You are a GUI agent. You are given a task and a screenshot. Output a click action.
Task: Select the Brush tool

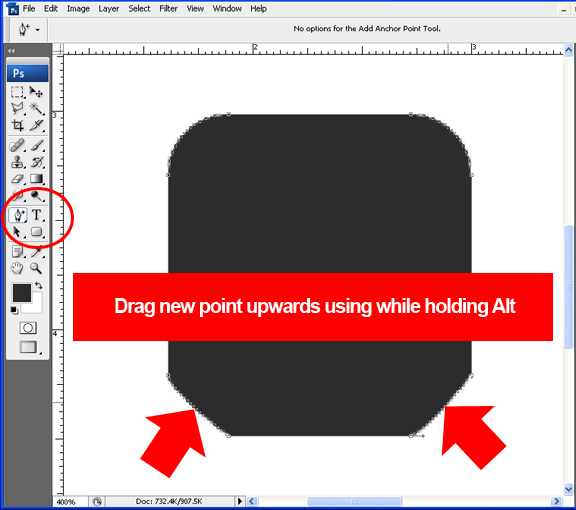[36, 145]
